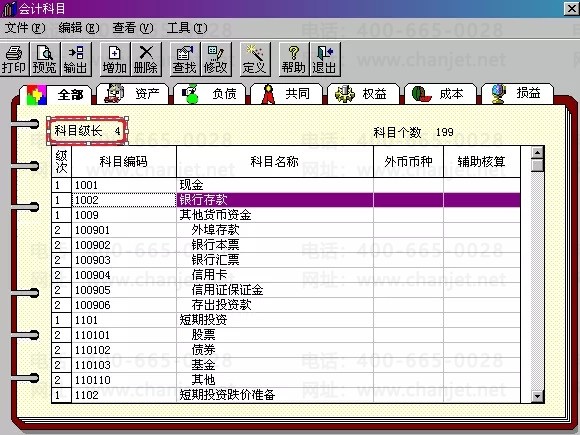Click the 删除 delete icon
The image size is (580, 435).
pos(146,60)
